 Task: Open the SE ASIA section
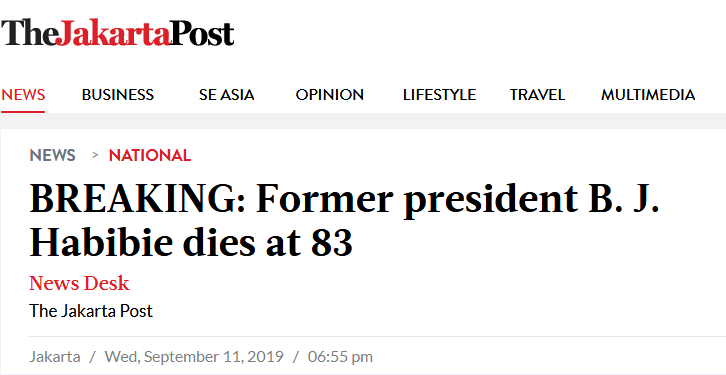click(x=226, y=94)
